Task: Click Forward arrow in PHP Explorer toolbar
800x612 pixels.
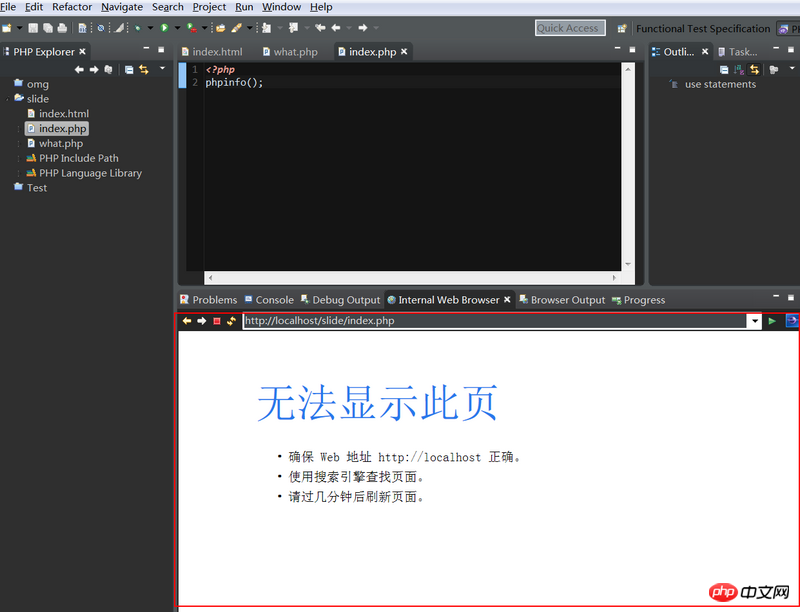Action: [x=94, y=69]
